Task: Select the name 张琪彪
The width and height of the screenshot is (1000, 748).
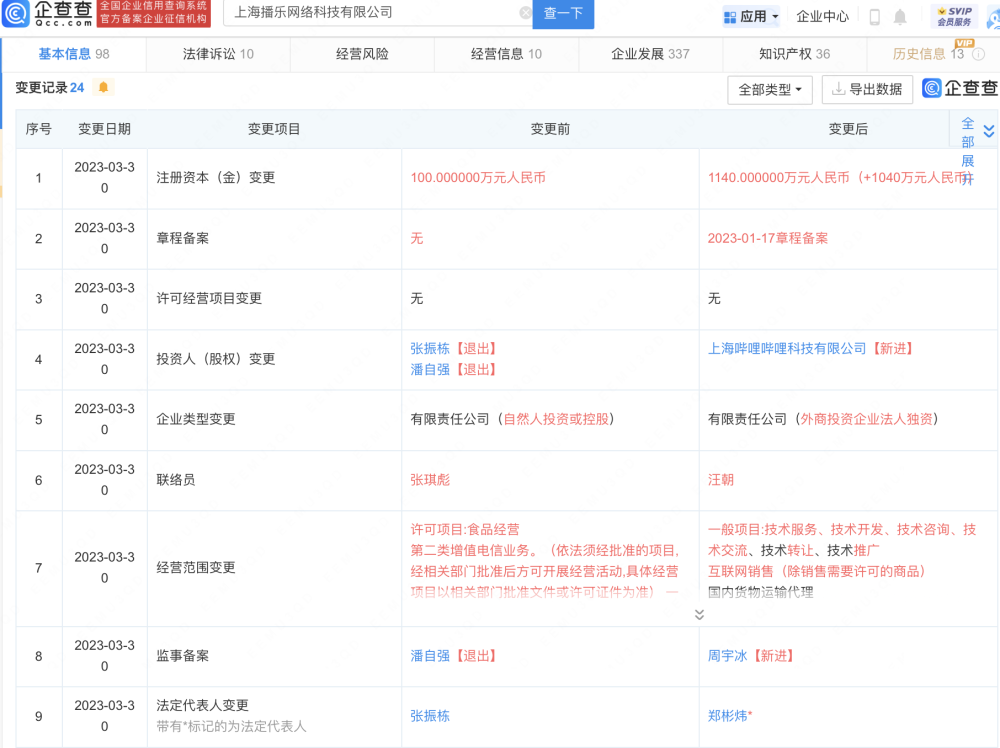Action: coord(430,480)
